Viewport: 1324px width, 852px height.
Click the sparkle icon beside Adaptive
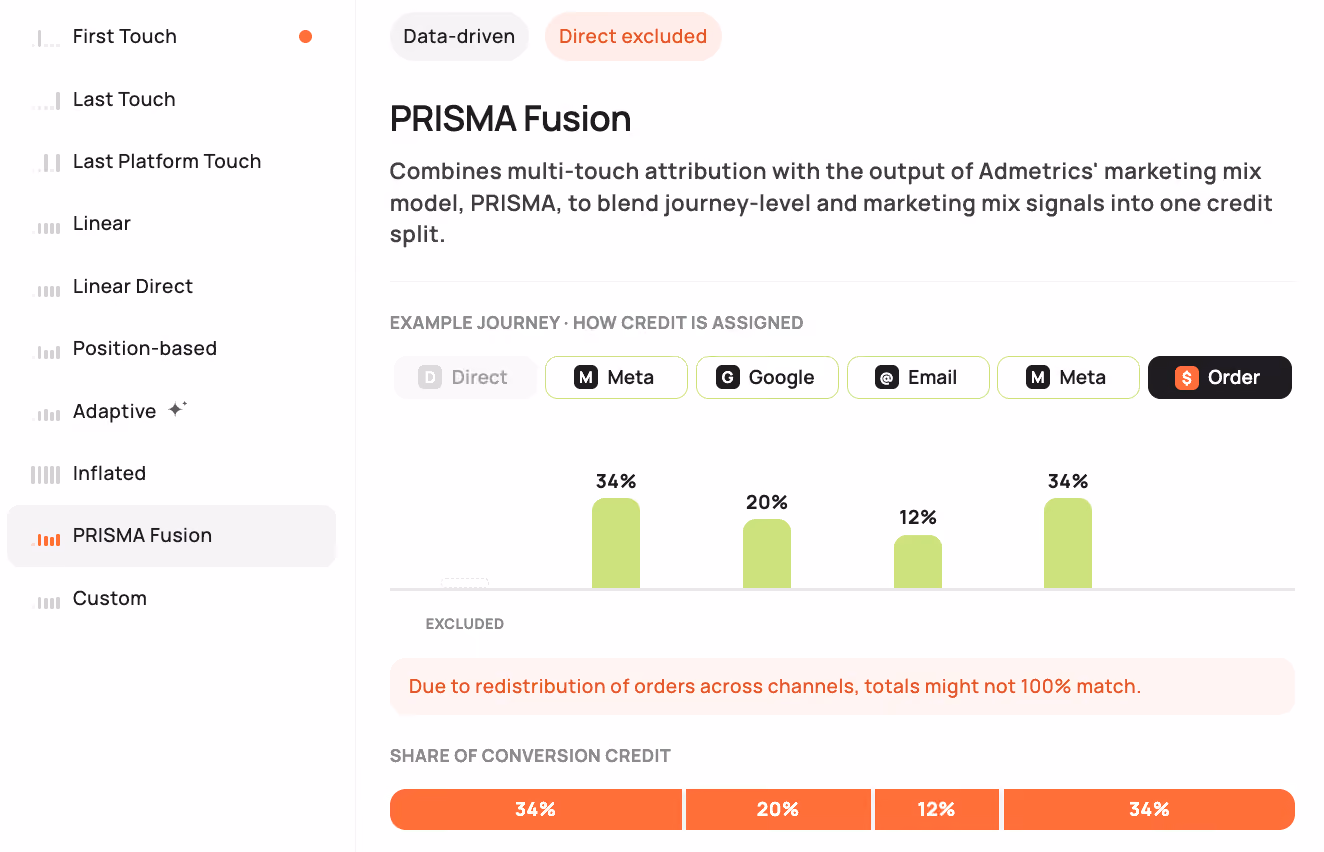[x=177, y=409]
